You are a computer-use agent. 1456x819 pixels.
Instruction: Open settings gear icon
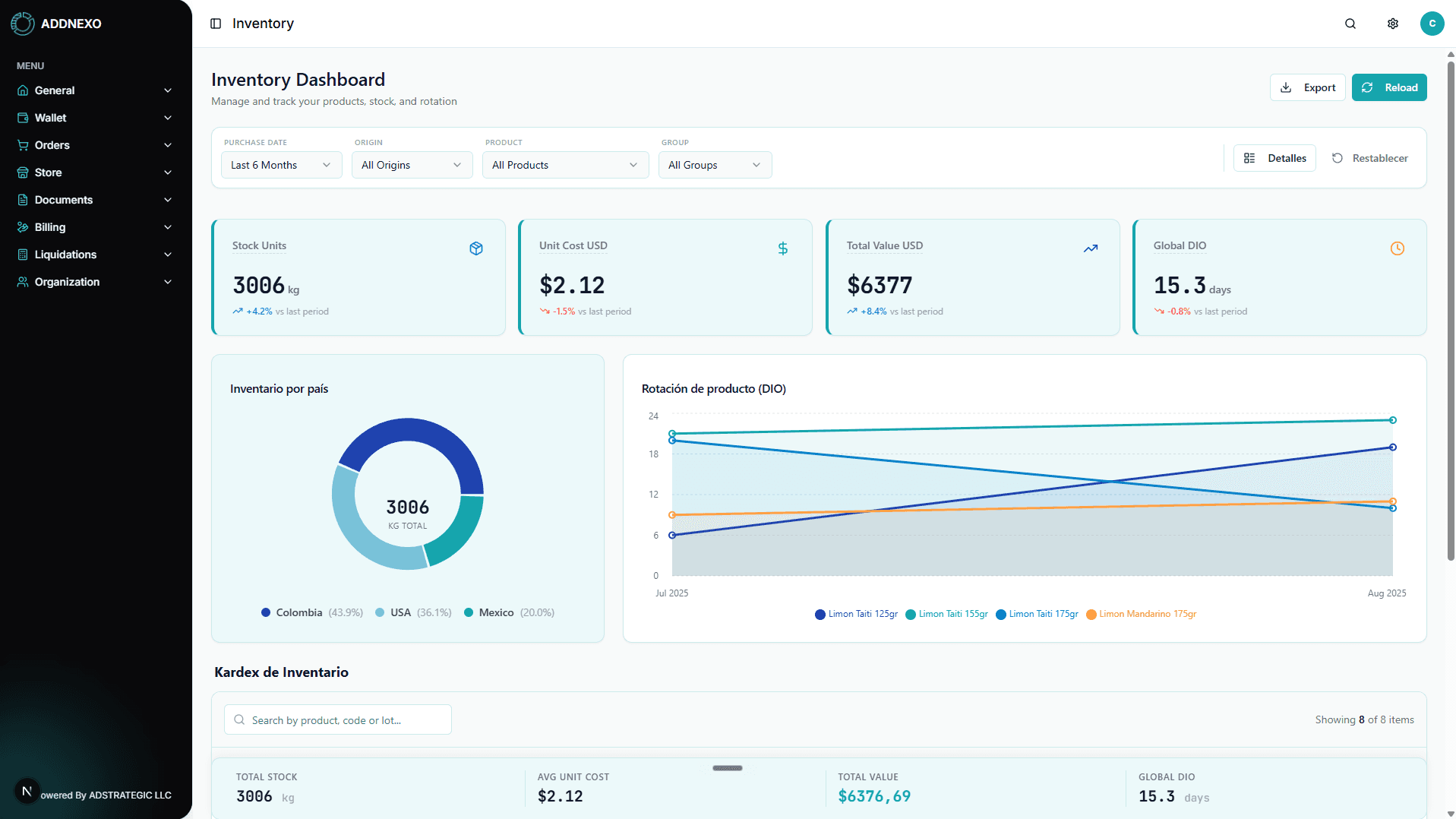pyautogui.click(x=1393, y=24)
